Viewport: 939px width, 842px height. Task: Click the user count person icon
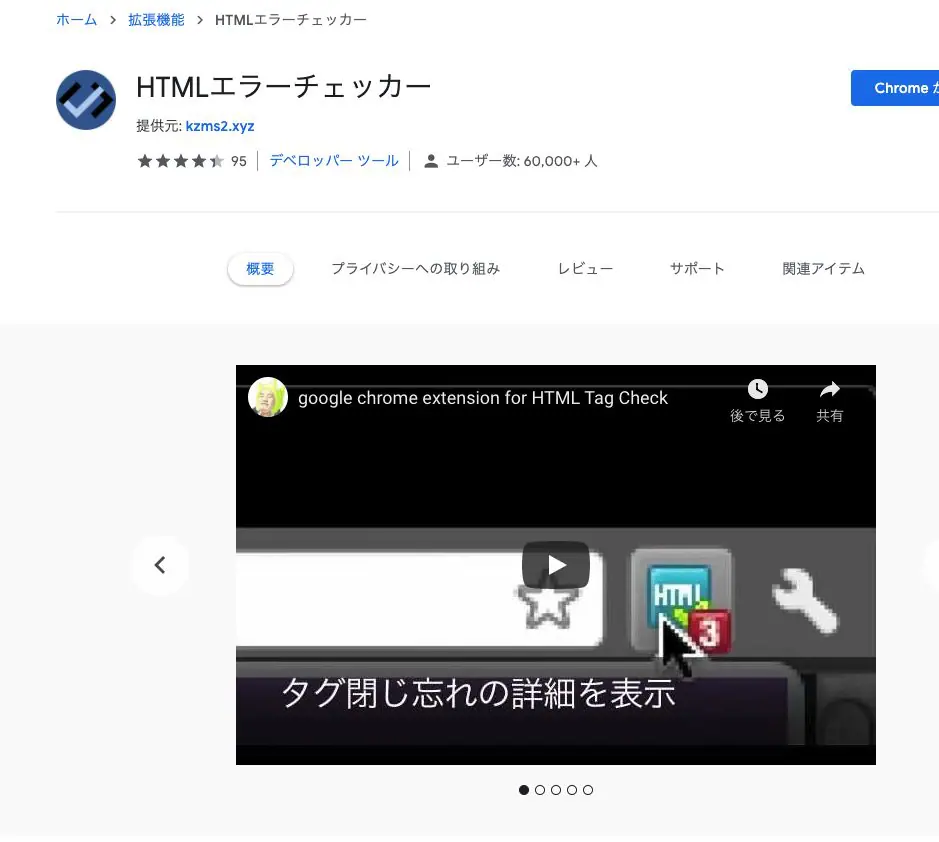431,161
